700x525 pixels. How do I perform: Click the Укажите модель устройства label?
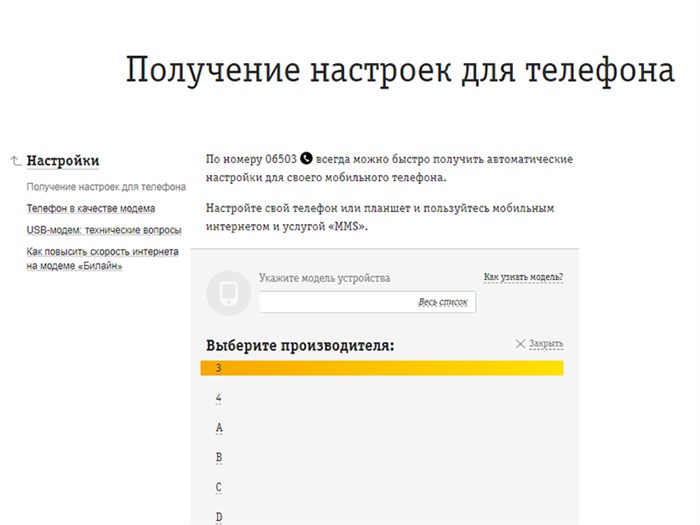(x=325, y=278)
